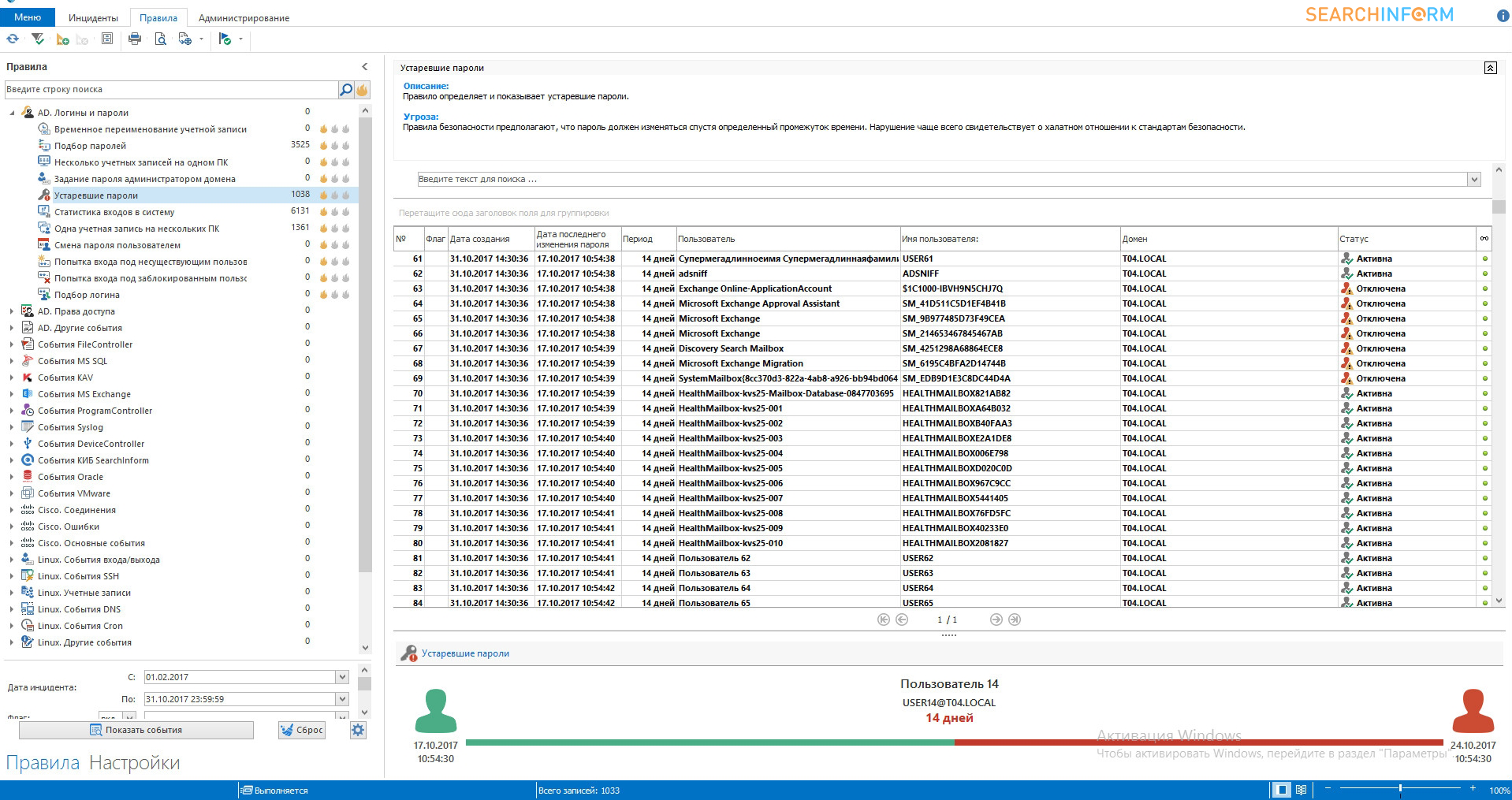Adjust the zoom slider in the status bar

[1400, 789]
